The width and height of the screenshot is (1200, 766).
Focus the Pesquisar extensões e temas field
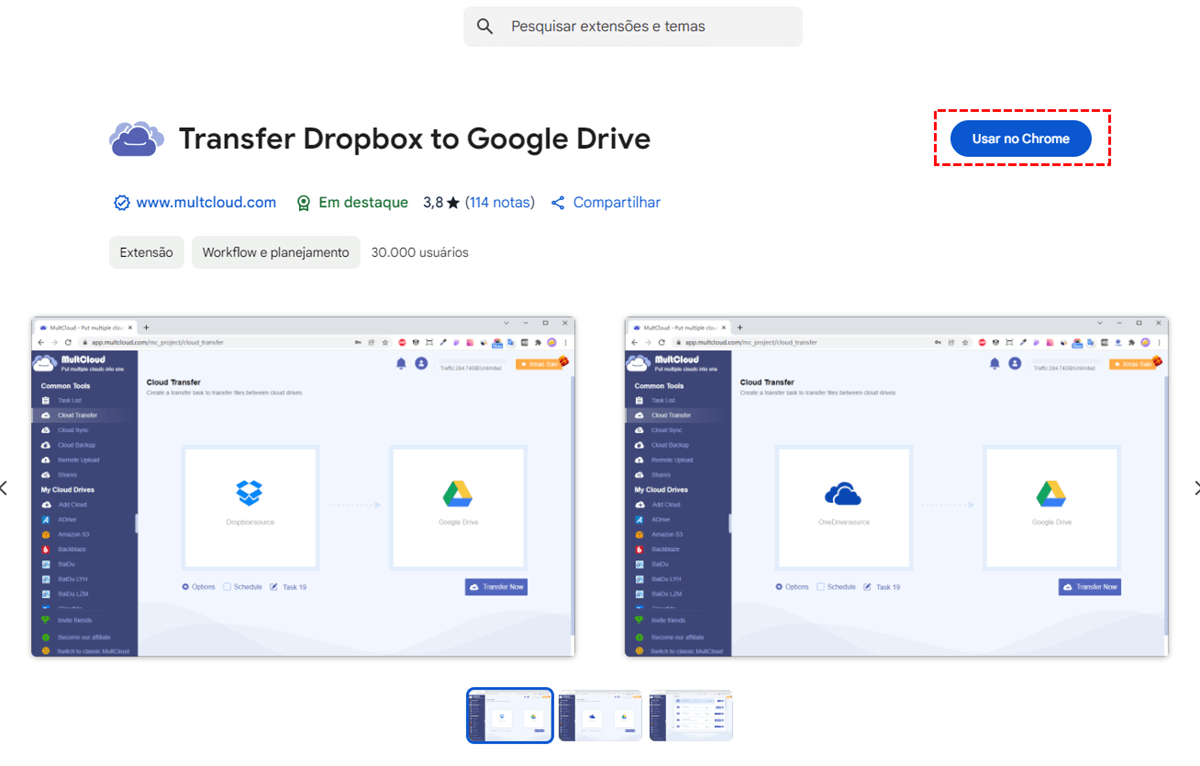pos(632,27)
